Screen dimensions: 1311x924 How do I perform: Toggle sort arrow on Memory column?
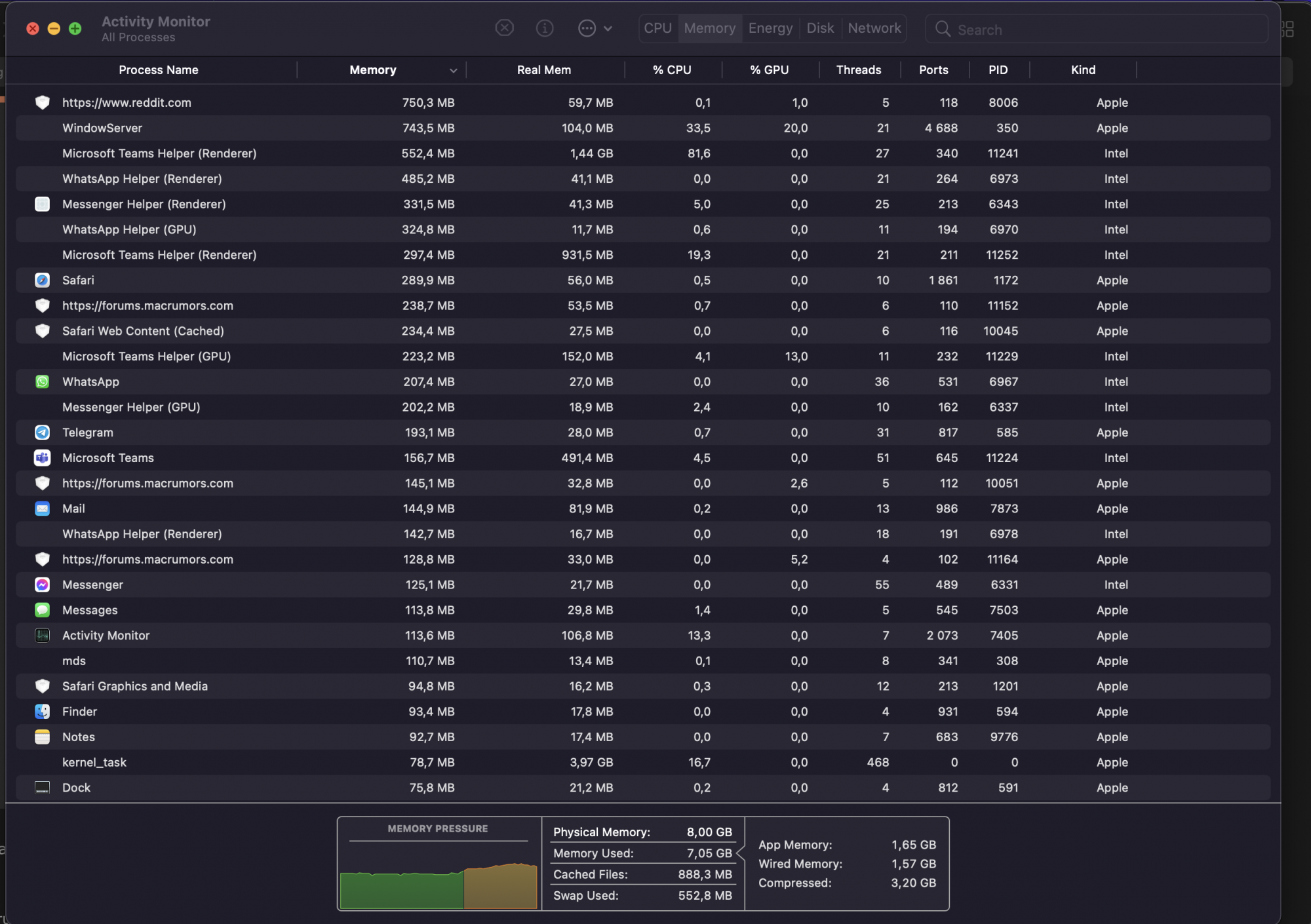click(453, 70)
